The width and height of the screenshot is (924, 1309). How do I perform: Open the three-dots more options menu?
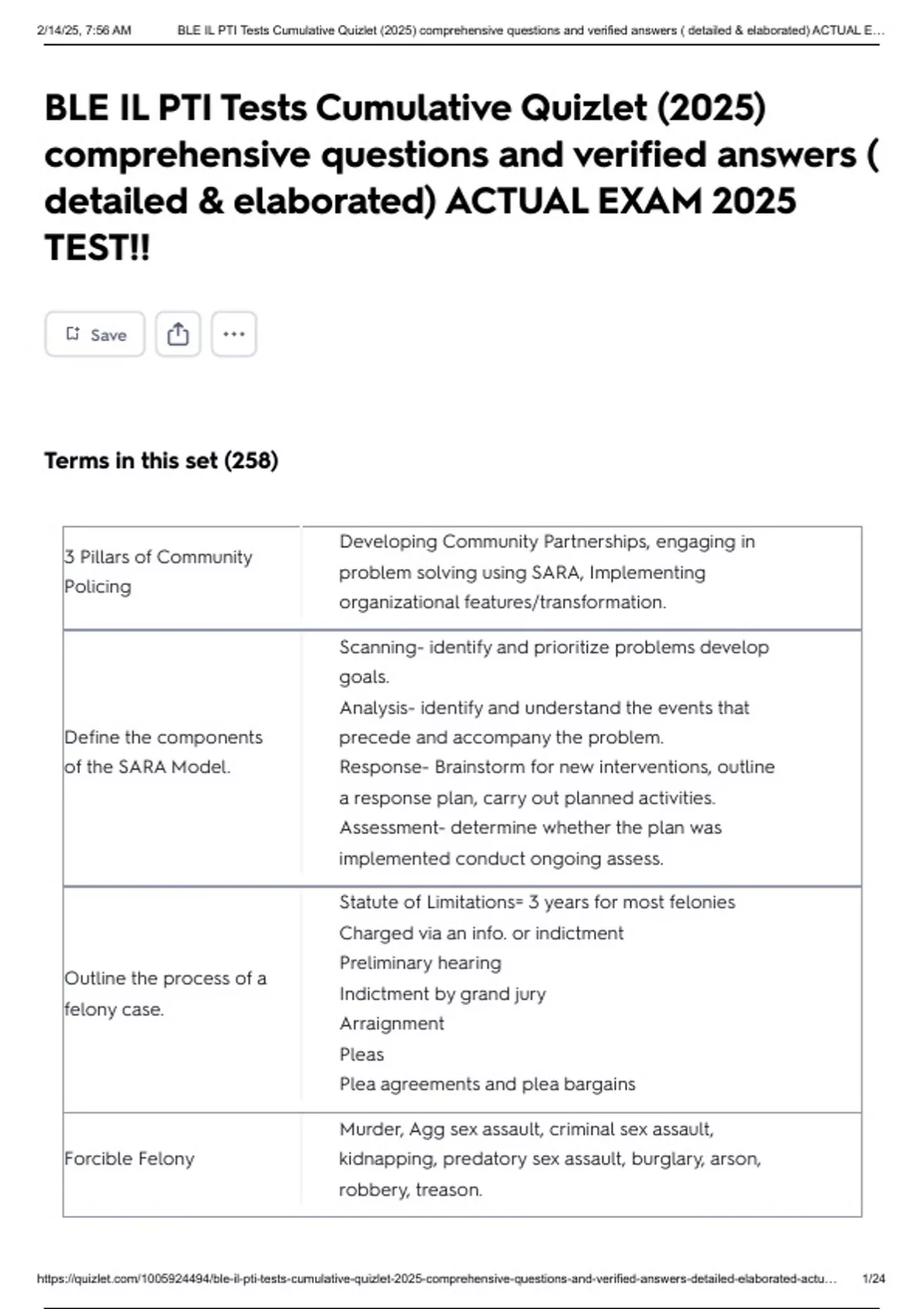click(234, 334)
